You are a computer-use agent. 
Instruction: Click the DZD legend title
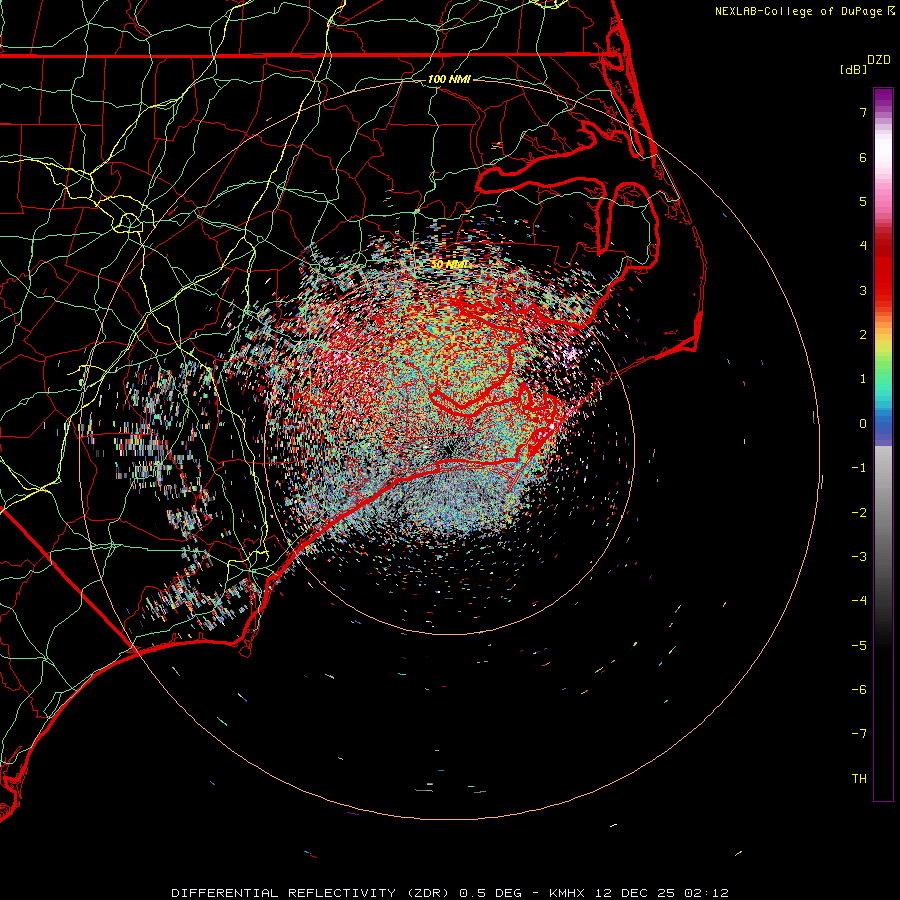click(879, 60)
